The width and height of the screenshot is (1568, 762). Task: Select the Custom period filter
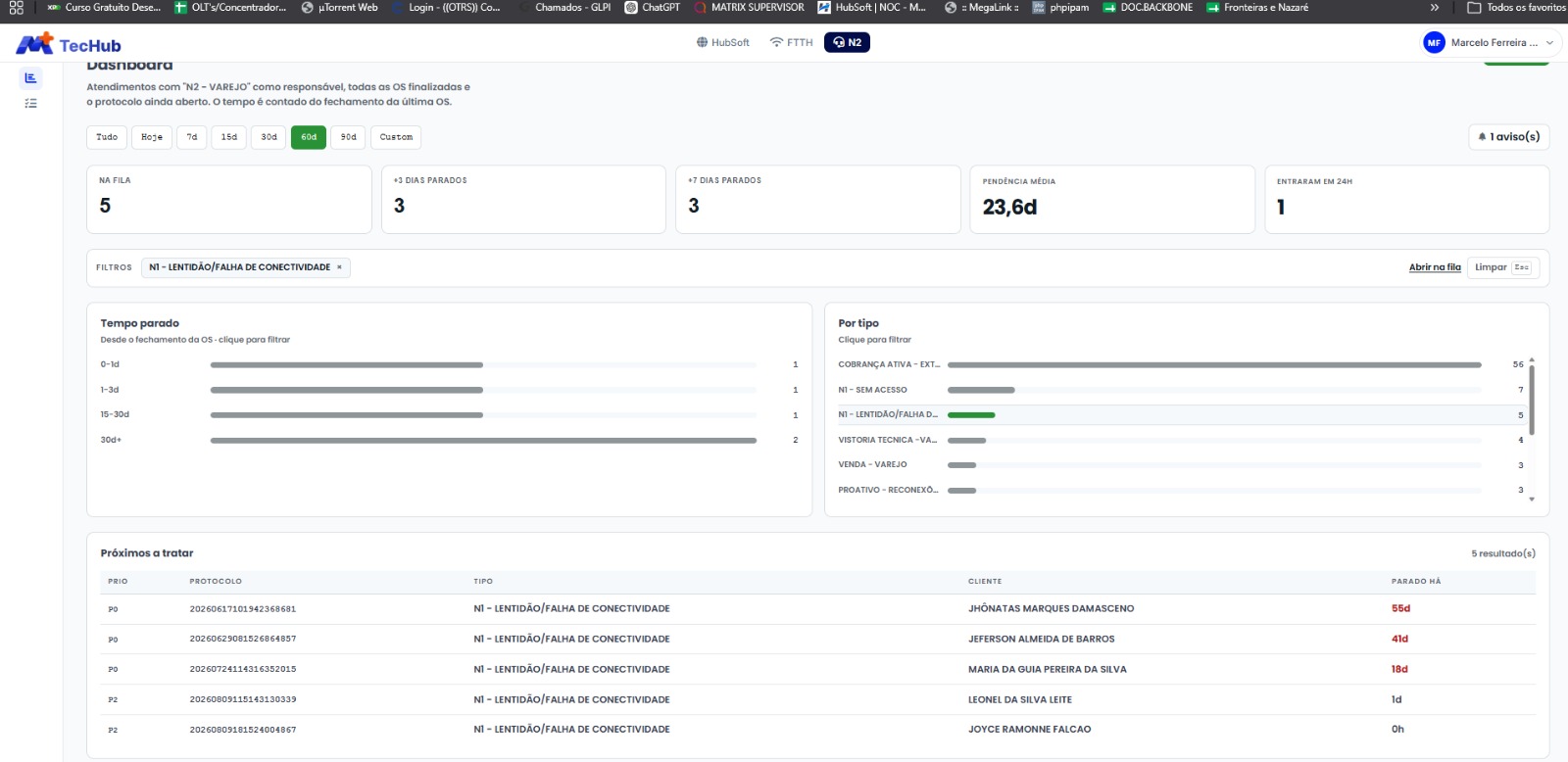396,137
